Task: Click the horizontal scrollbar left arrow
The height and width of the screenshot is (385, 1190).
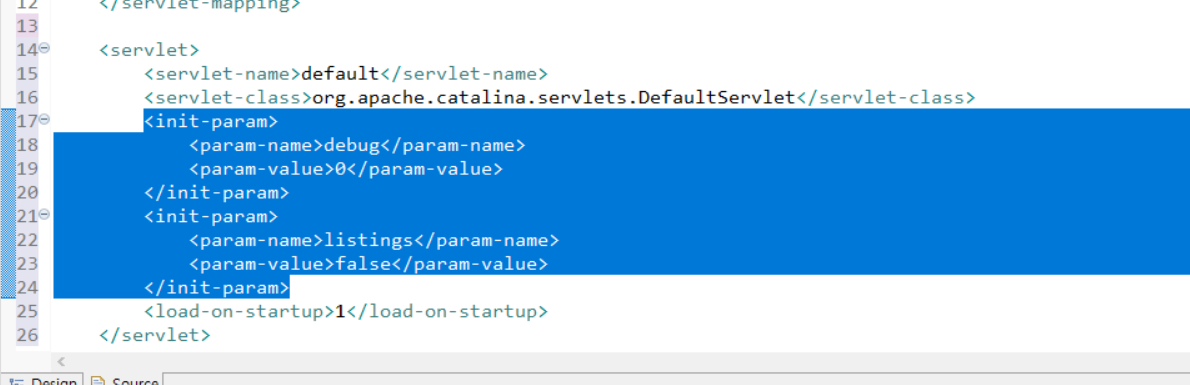Action: (61, 362)
